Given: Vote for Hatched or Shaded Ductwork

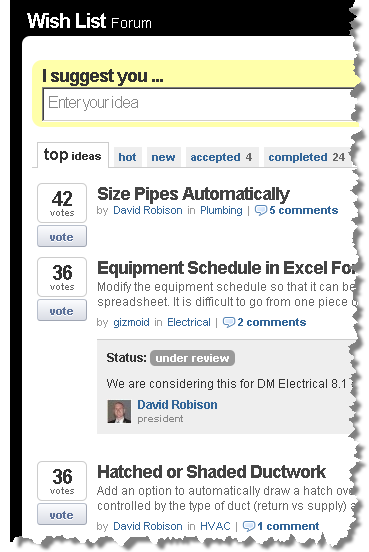Looking at the screenshot, I should coord(62,514).
